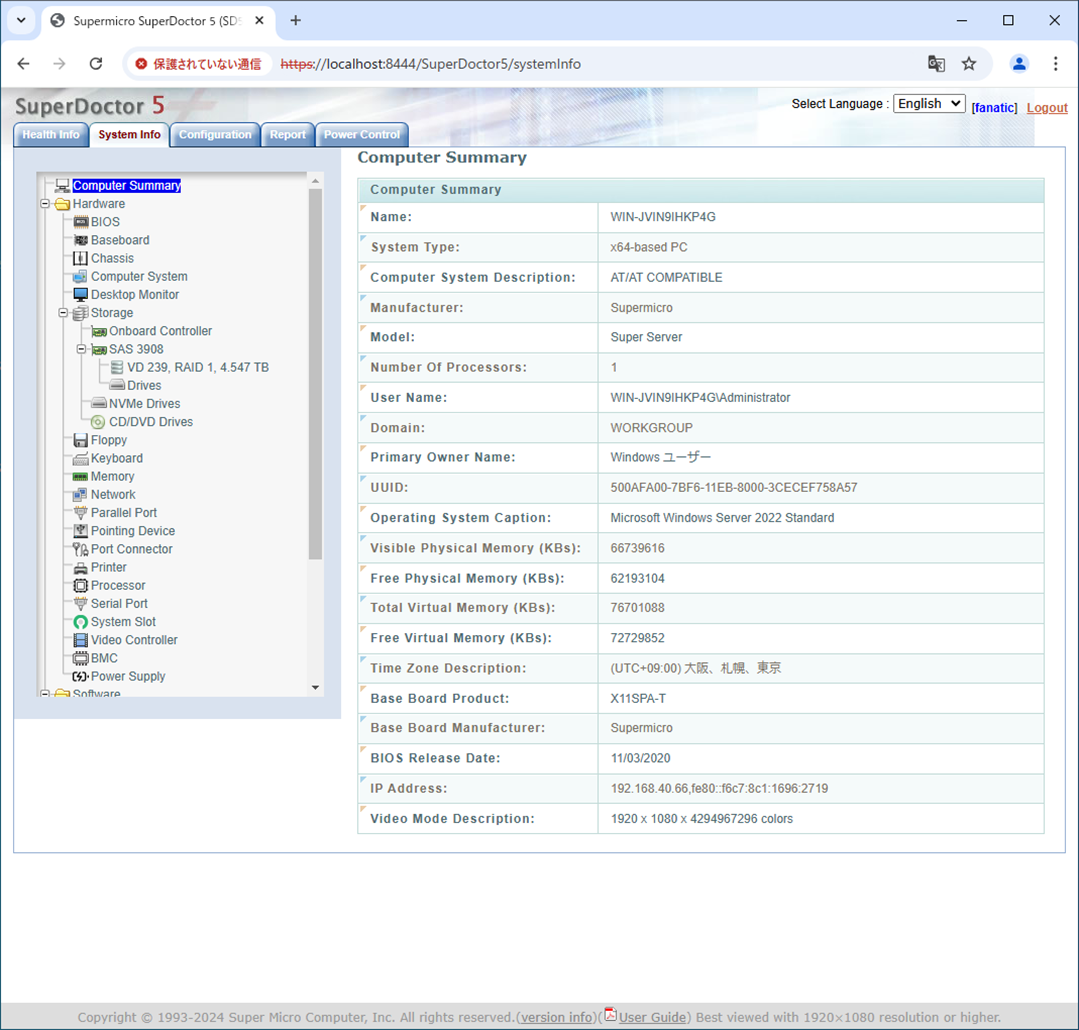This screenshot has height=1030, width=1079.
Task: Click the browser address bar URL
Action: 431,64
